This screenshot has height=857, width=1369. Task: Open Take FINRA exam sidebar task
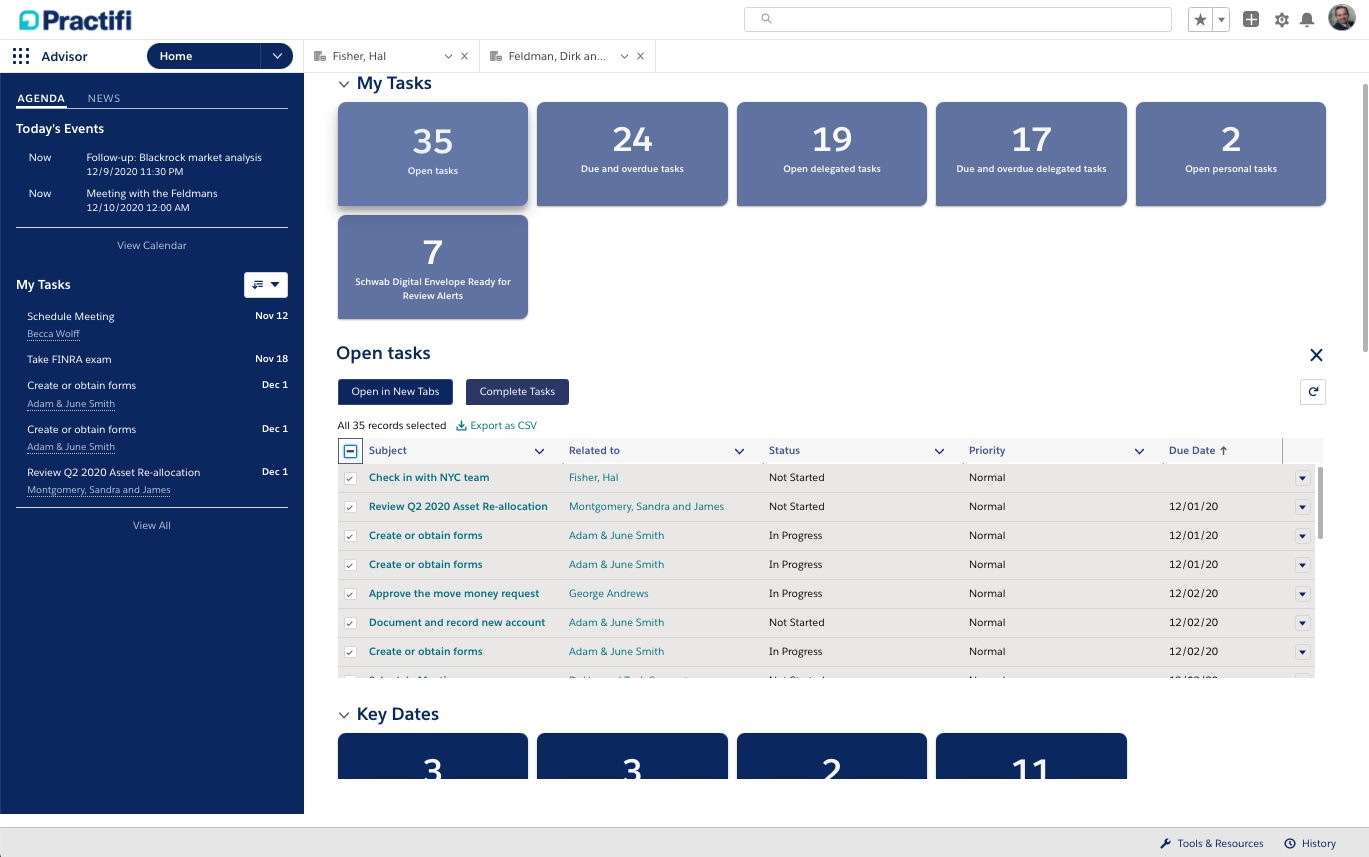tap(69, 359)
